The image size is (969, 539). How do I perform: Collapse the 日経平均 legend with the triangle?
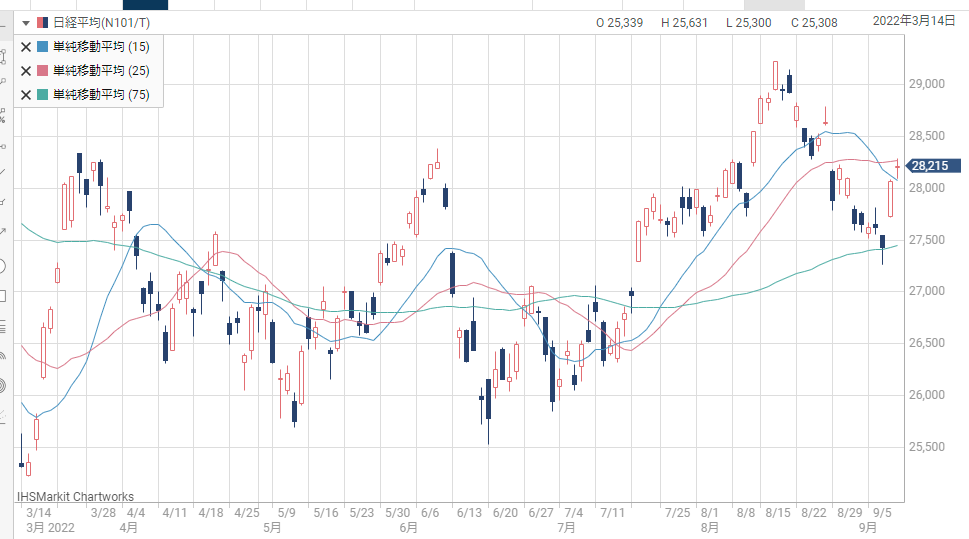tap(25, 22)
